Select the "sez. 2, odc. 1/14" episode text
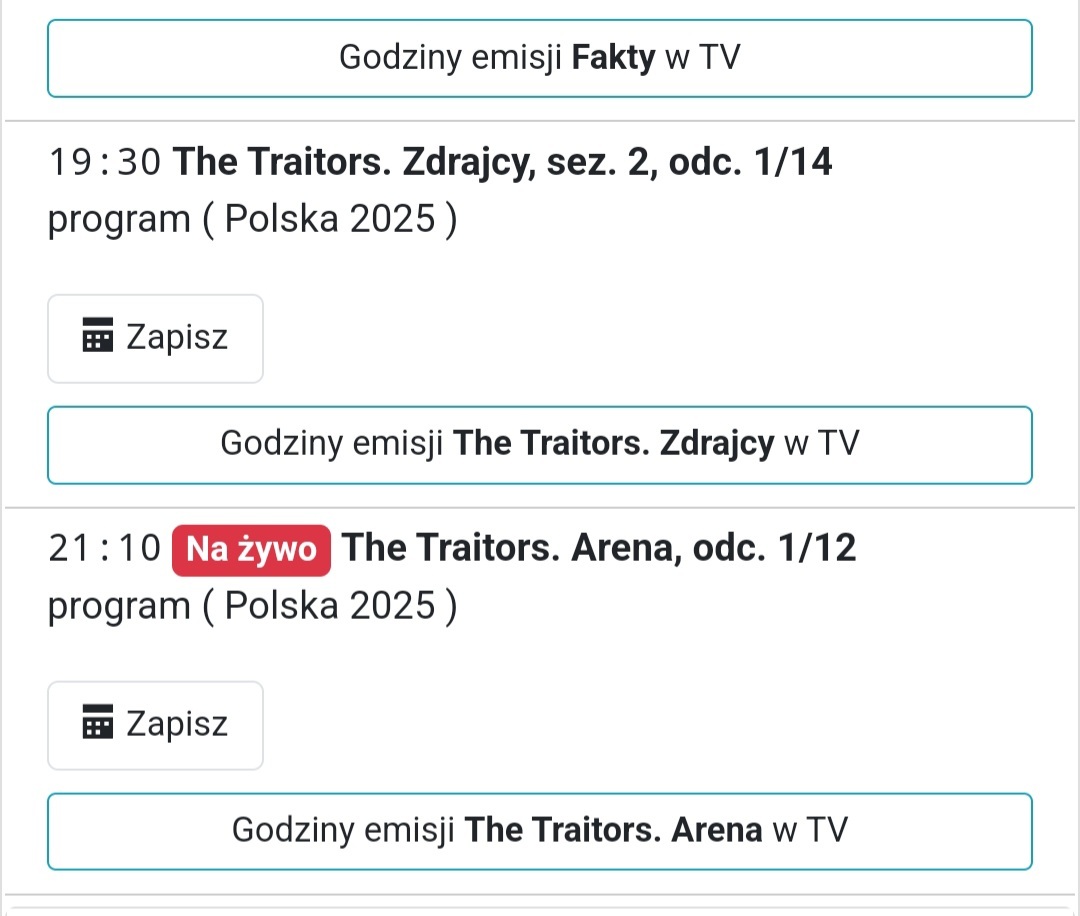Screen dimensions: 1080x916 coord(690,162)
